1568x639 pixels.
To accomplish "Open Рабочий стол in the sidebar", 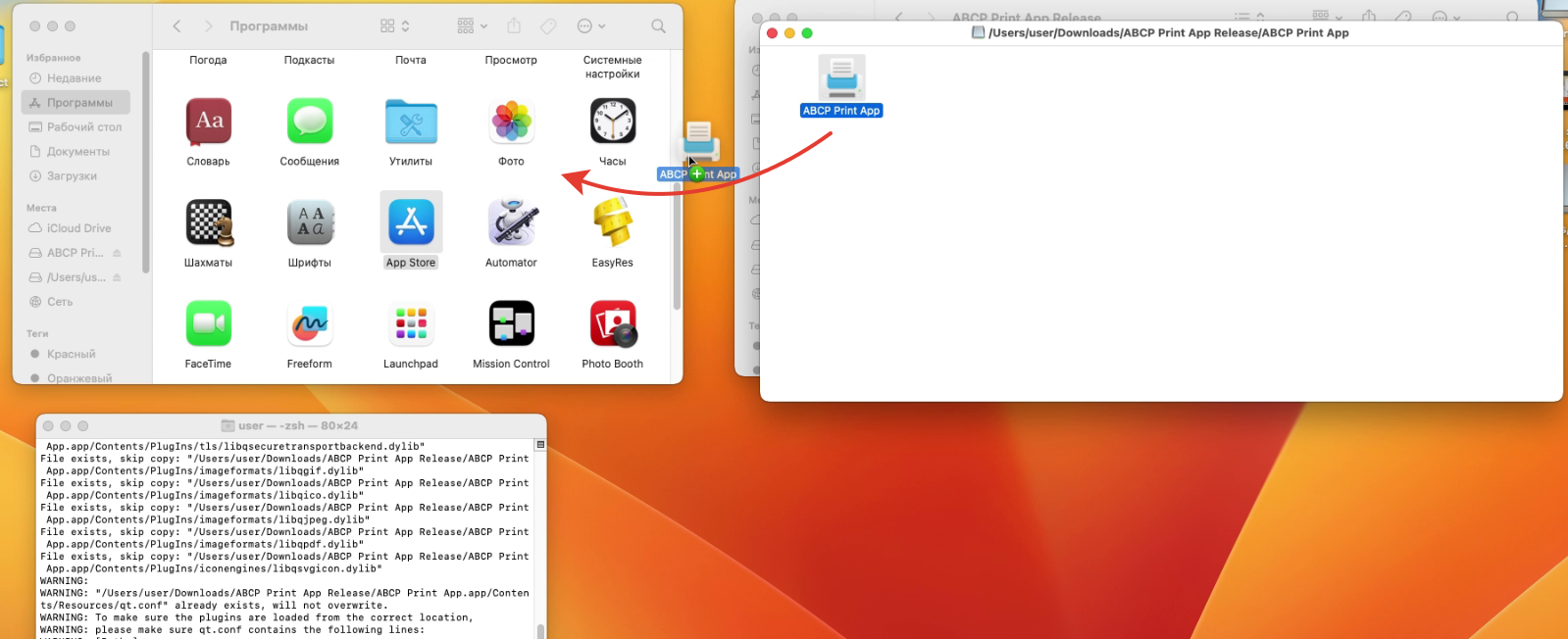I will tap(76, 127).
